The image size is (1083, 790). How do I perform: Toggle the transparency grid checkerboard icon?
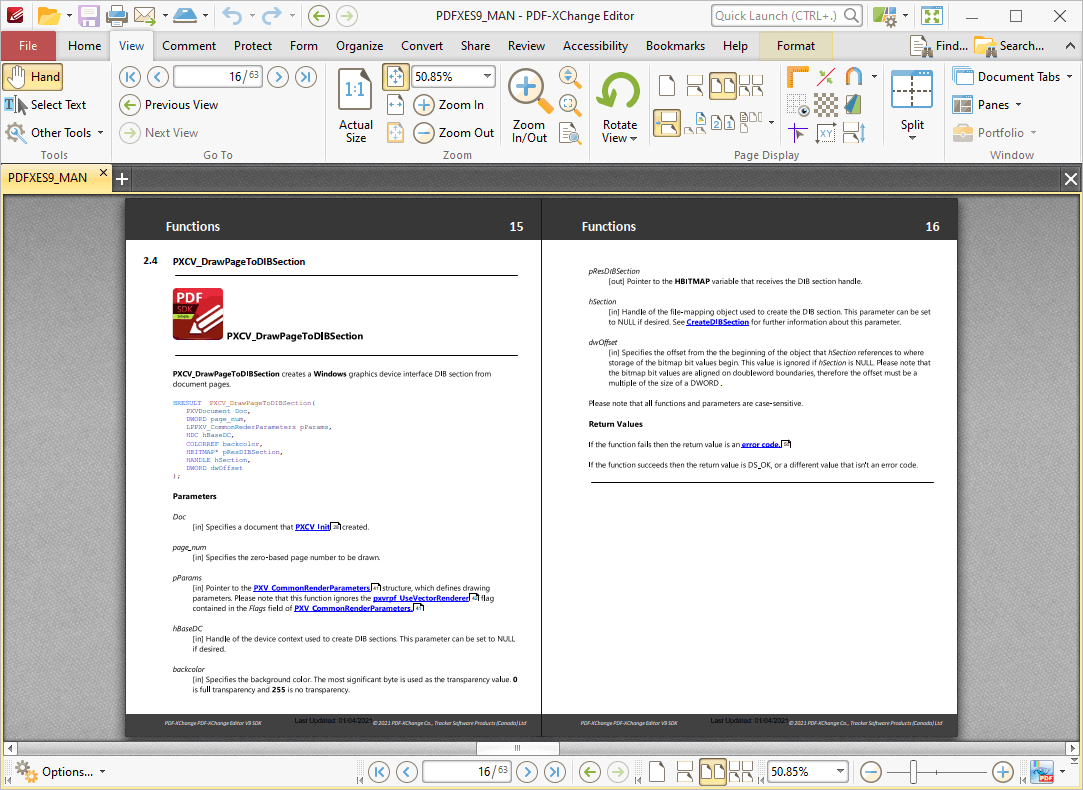pyautogui.click(x=826, y=105)
